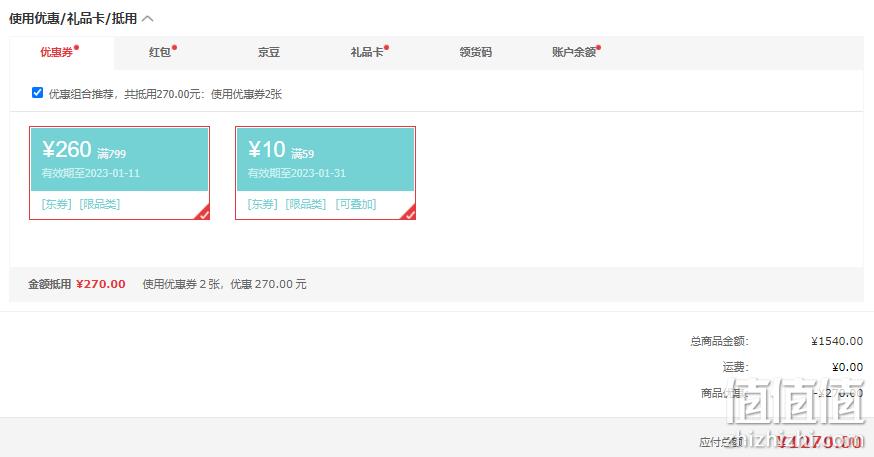
Task: Click the 使用优惠/礼品卡/抵用 heading
Action: click(x=73, y=18)
